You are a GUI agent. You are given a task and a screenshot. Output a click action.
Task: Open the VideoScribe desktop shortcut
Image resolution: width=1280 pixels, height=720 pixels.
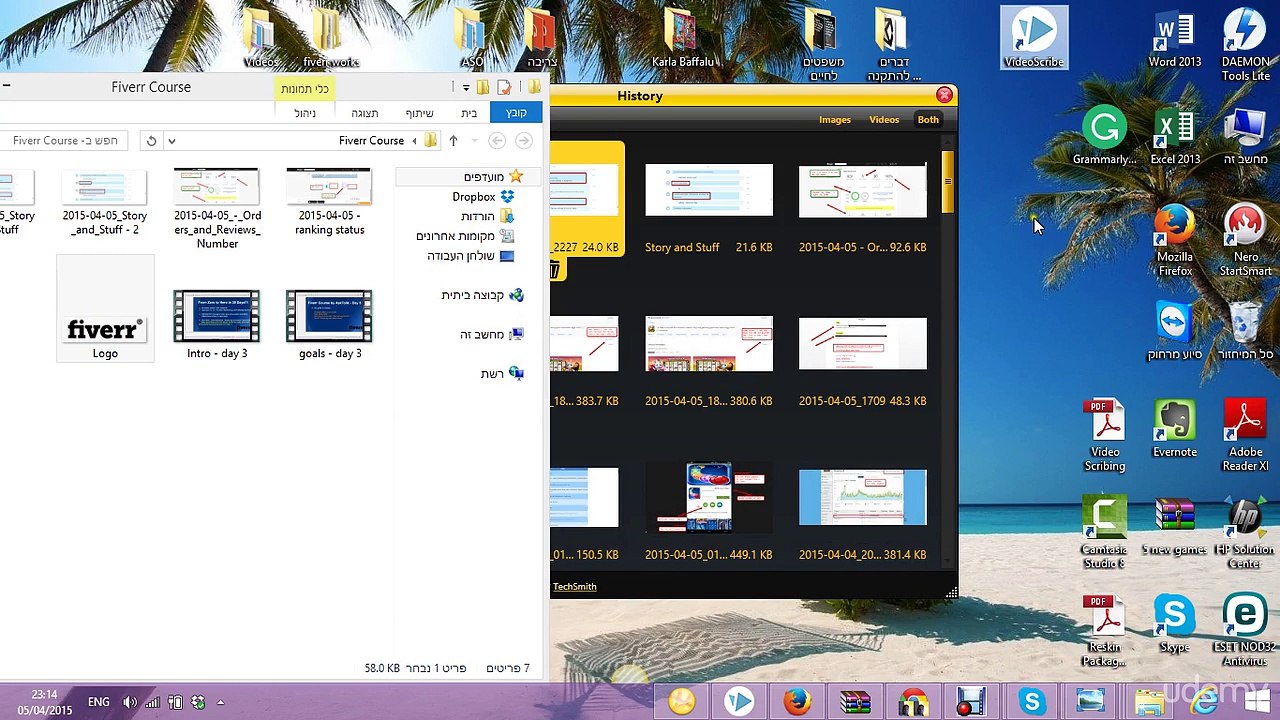[1034, 39]
